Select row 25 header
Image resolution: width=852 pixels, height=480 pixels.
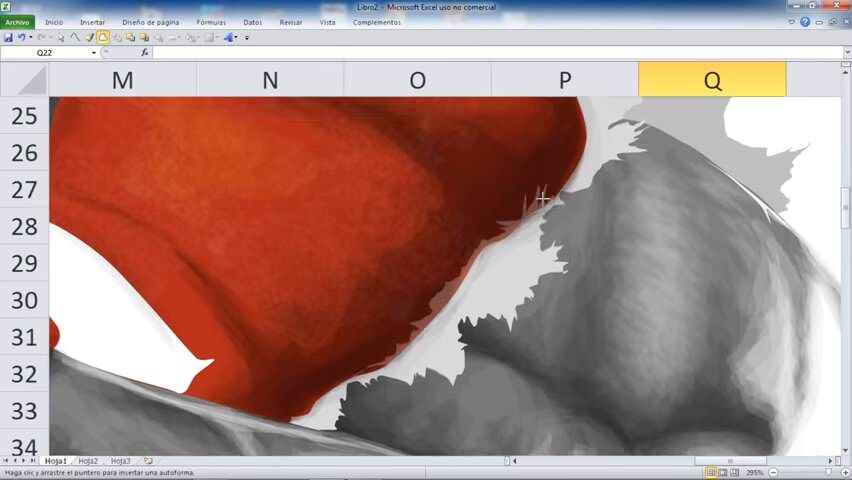[24, 116]
